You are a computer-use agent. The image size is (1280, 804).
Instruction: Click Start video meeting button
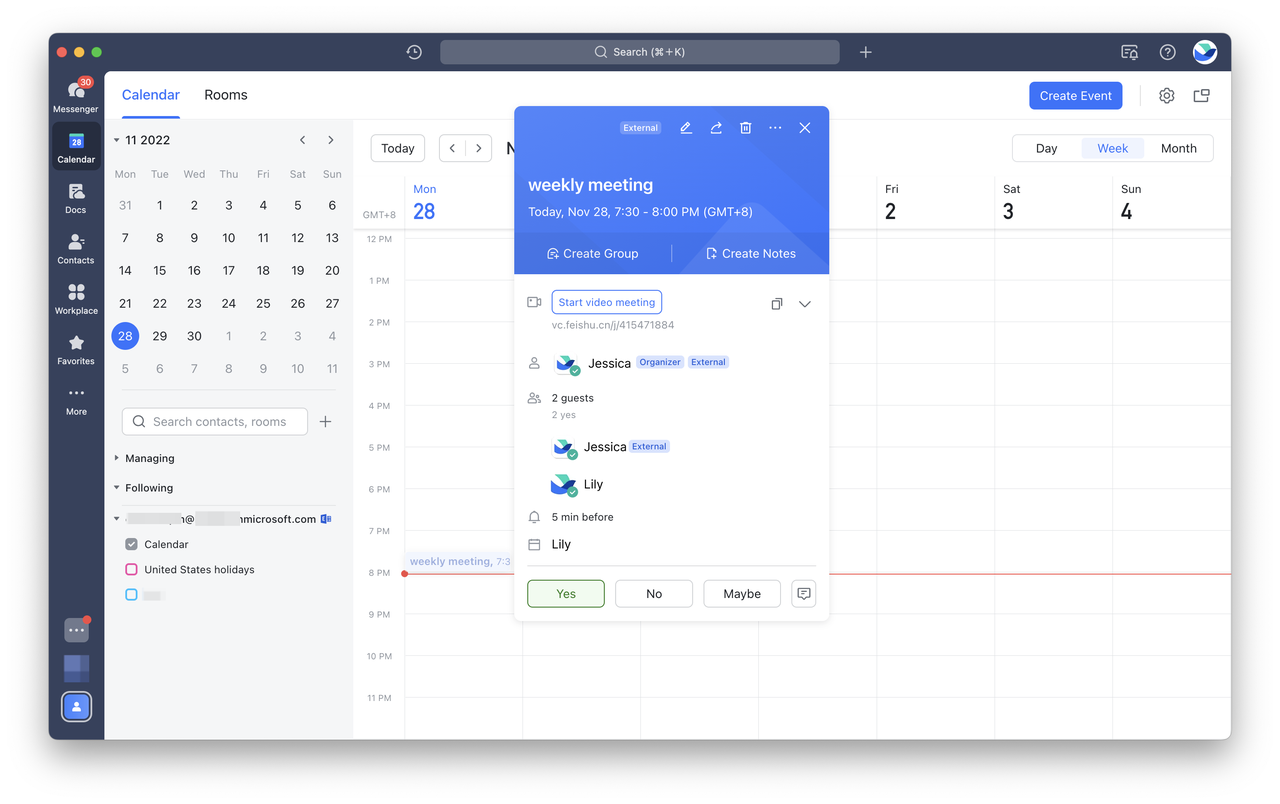606,302
